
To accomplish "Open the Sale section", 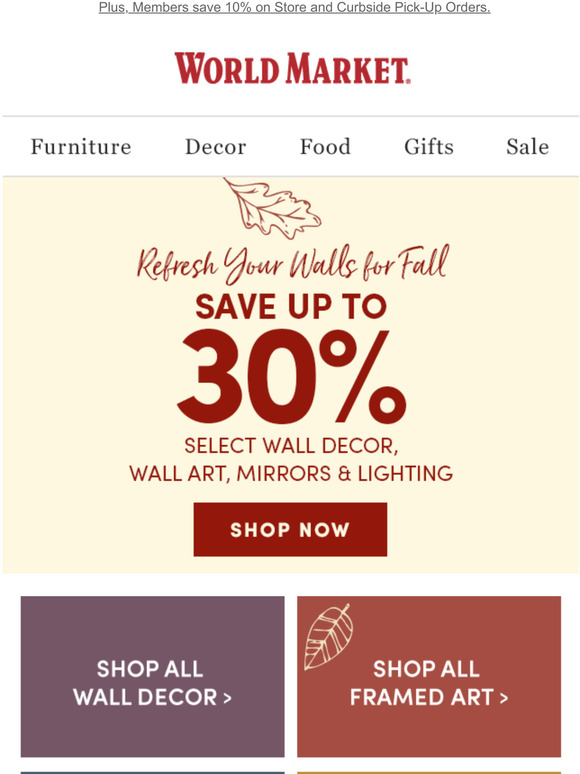I will [527, 147].
